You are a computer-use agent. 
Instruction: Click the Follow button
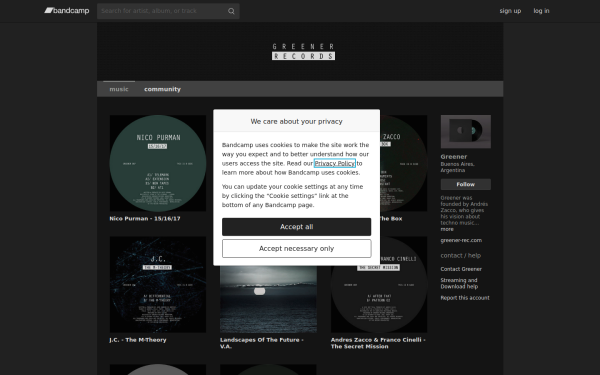pos(466,184)
